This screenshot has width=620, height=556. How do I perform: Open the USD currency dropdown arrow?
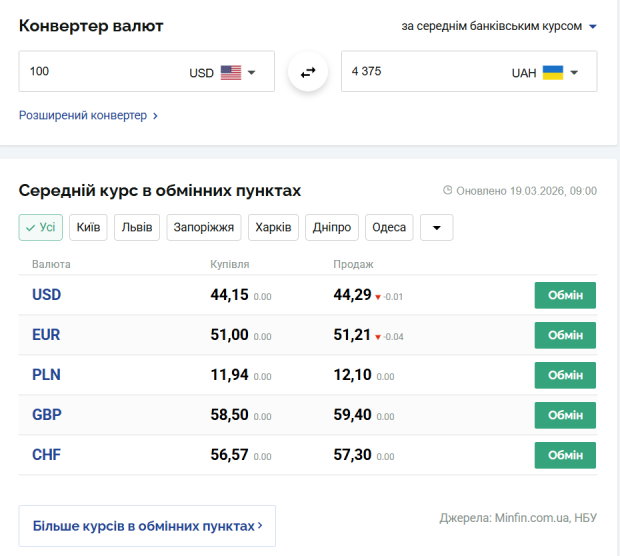[x=252, y=72]
